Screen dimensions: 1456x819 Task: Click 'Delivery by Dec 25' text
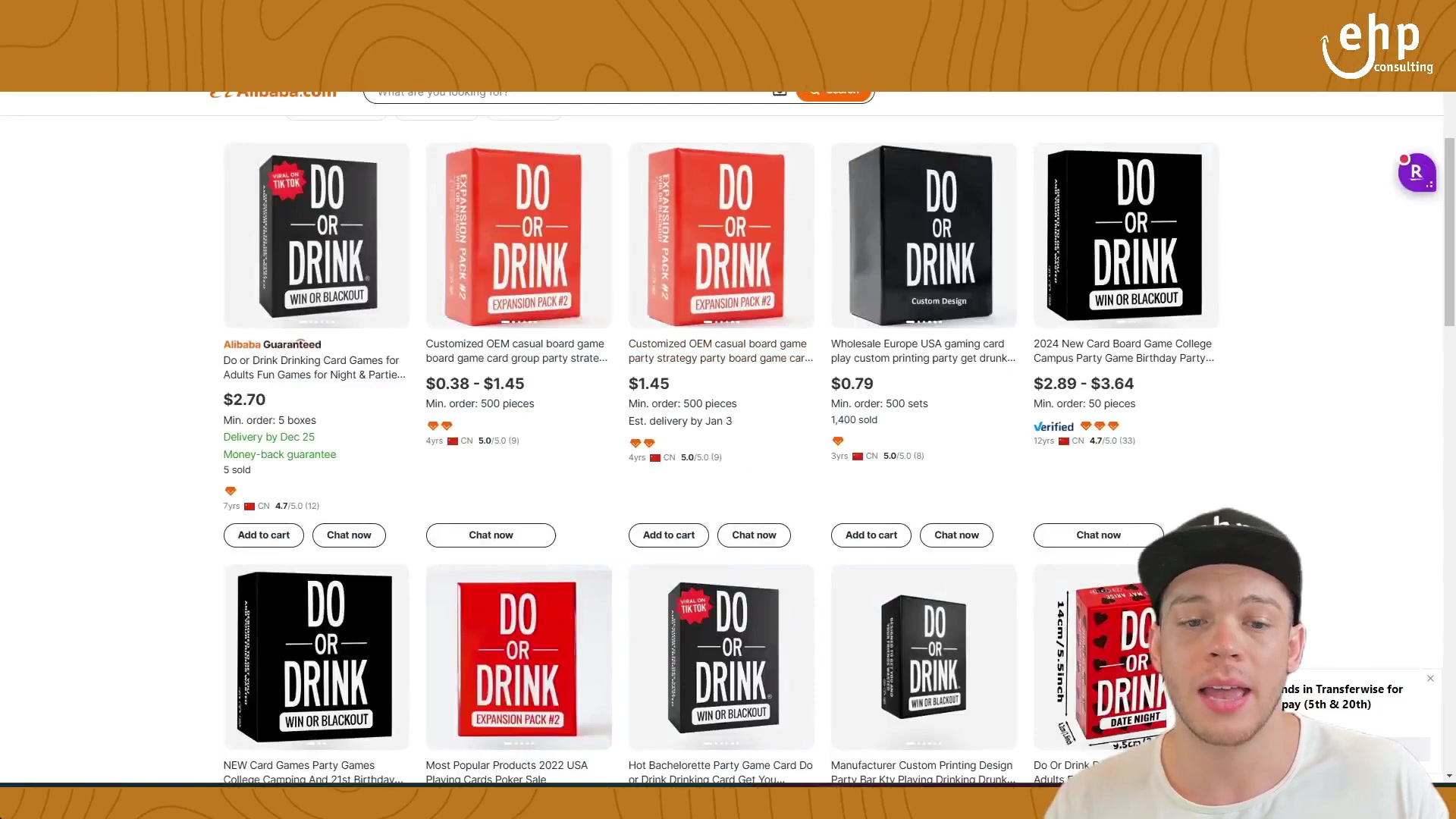tap(269, 437)
